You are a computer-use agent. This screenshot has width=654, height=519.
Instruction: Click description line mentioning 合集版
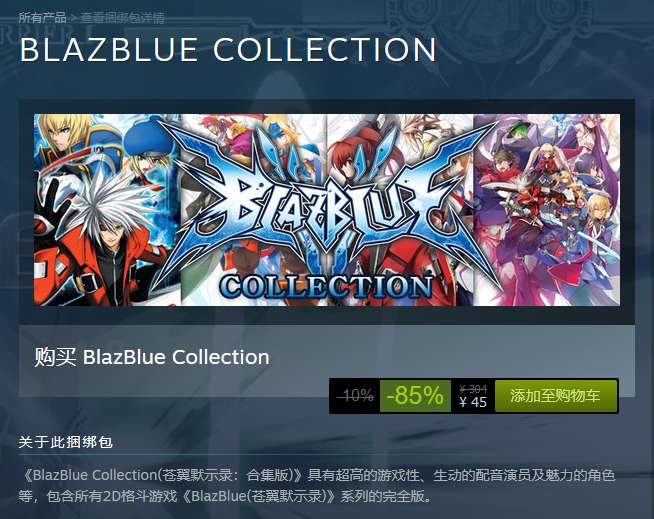(317, 475)
